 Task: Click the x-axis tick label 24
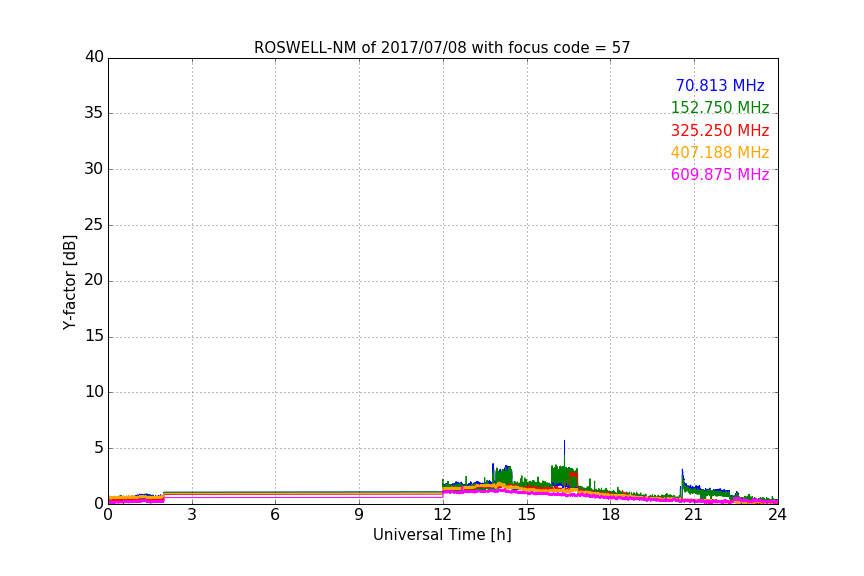[777, 515]
